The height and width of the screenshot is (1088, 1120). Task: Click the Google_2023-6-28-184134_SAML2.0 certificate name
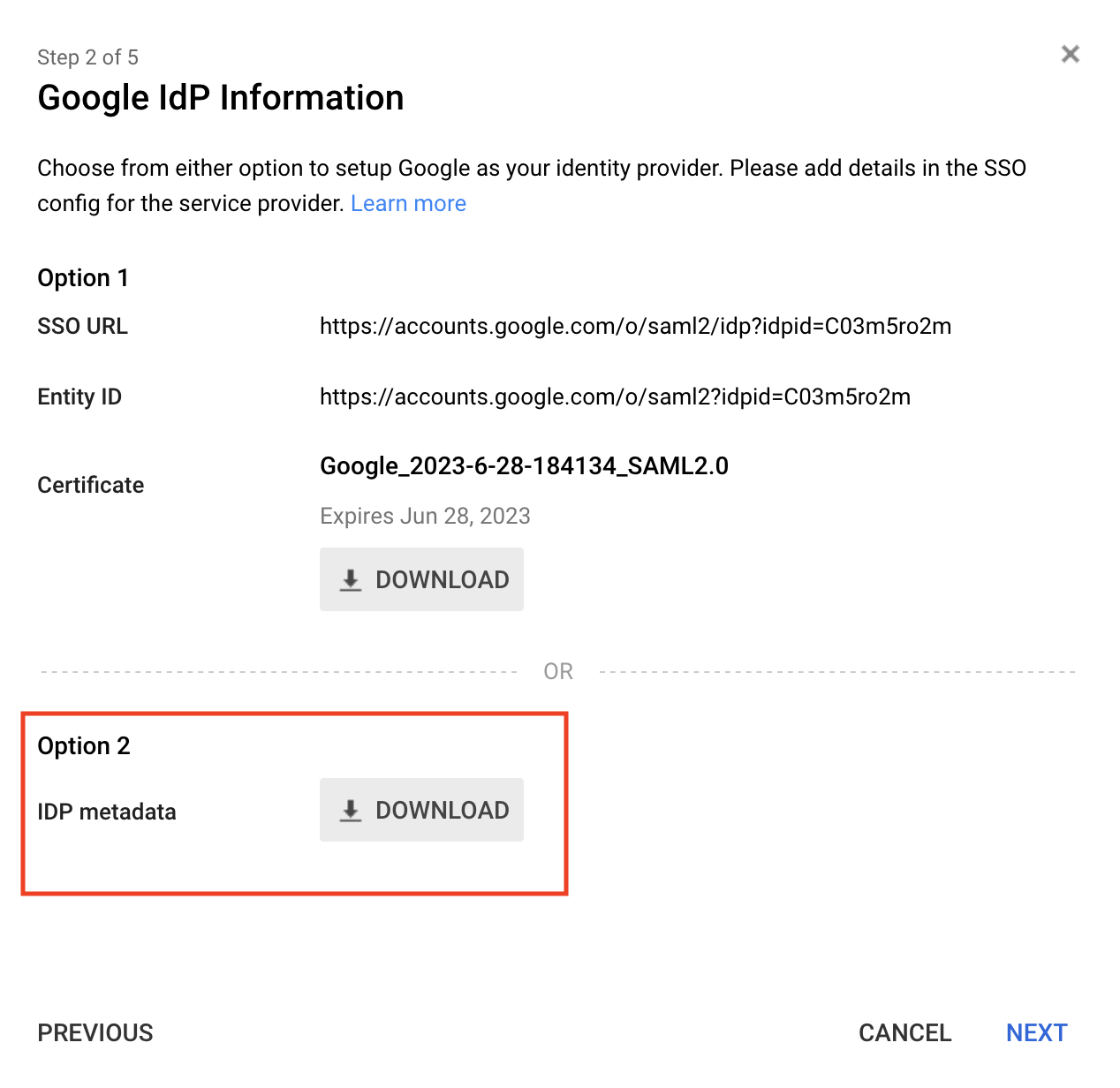pyautogui.click(x=524, y=466)
